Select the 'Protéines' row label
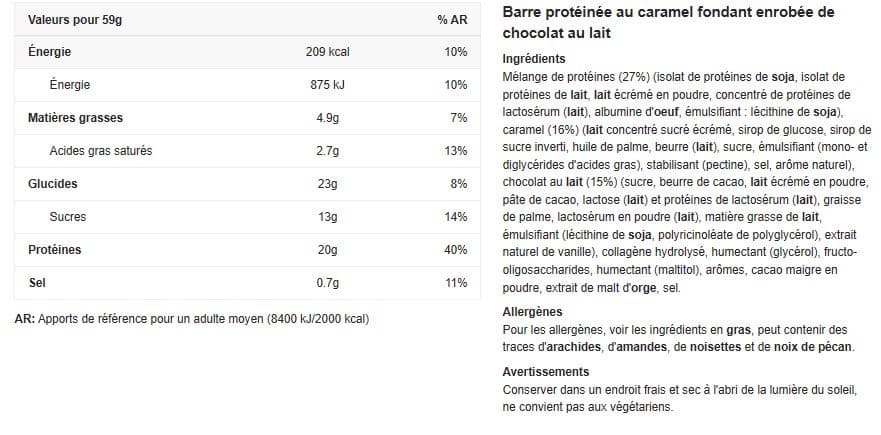 (55, 250)
